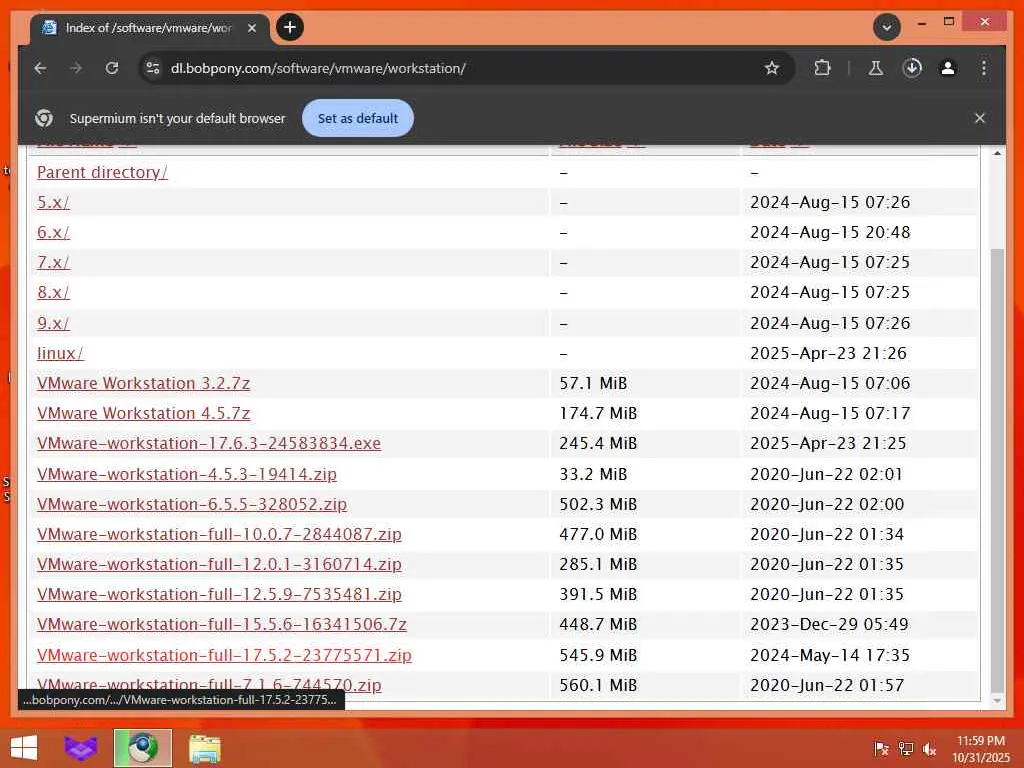Image resolution: width=1024 pixels, height=768 pixels.
Task: Click the page vertical scrollbar thumb
Action: (x=997, y=469)
